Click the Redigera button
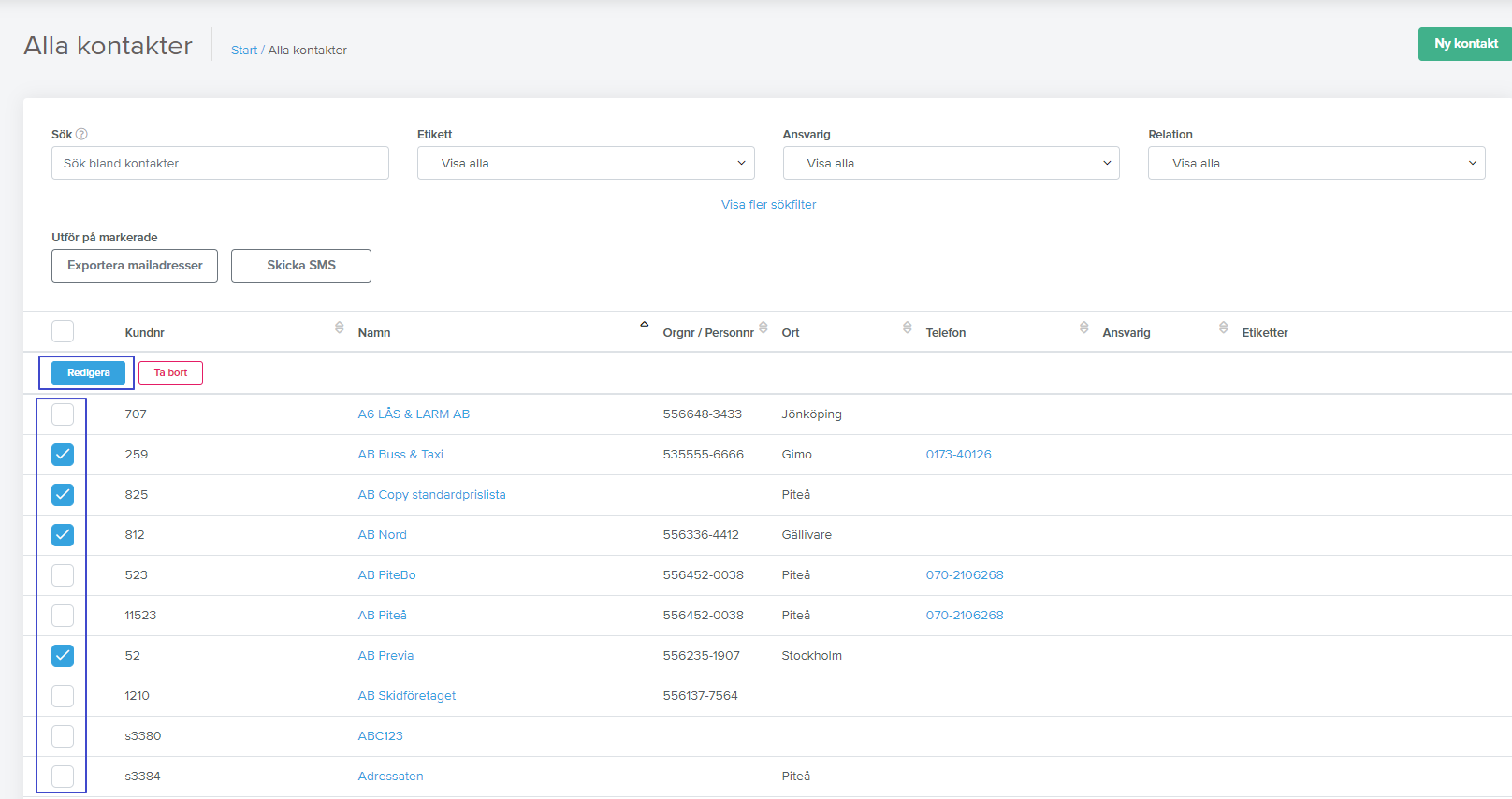This screenshot has height=799, width=1512. (x=88, y=372)
